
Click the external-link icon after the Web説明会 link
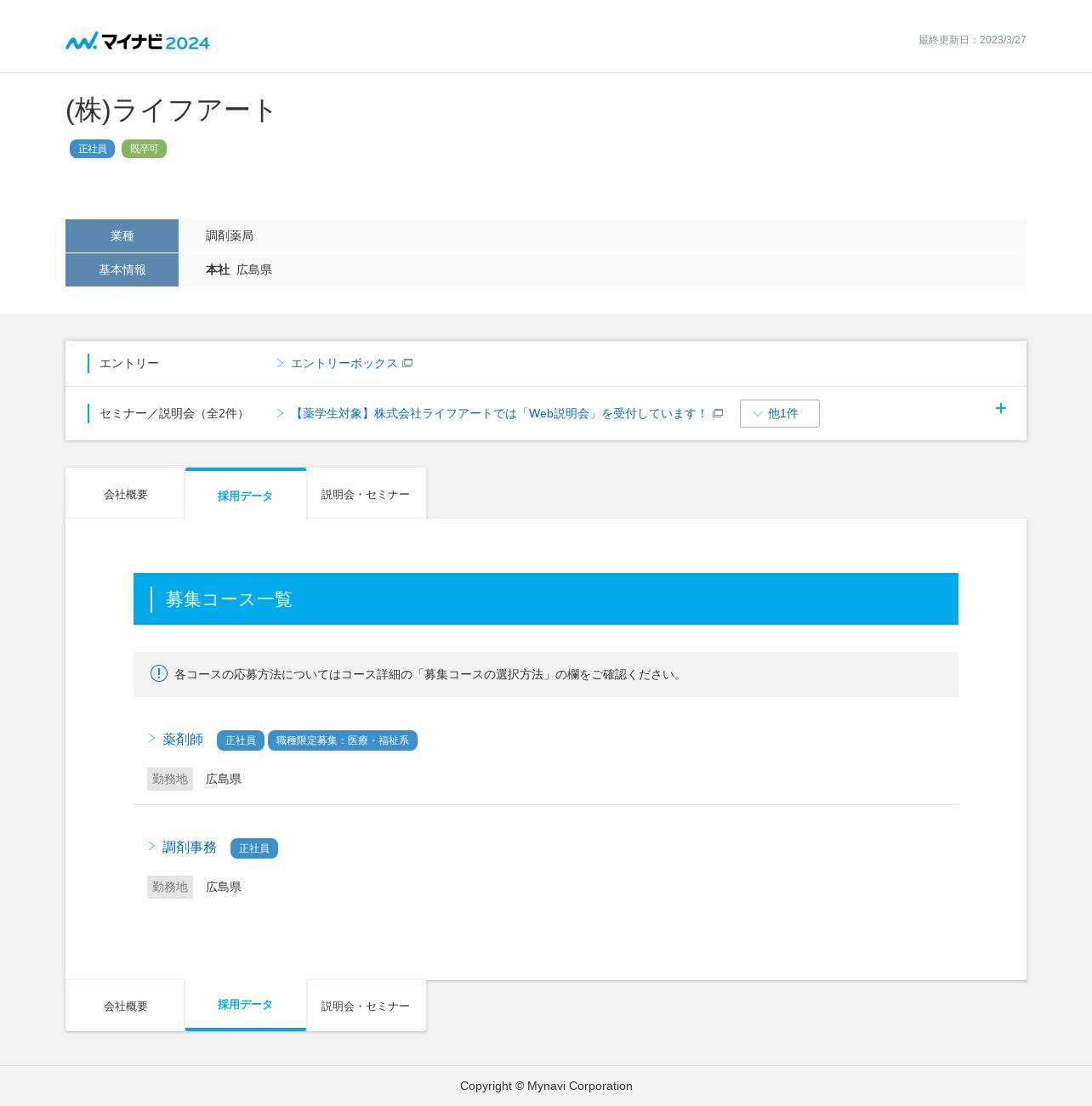[x=718, y=413]
